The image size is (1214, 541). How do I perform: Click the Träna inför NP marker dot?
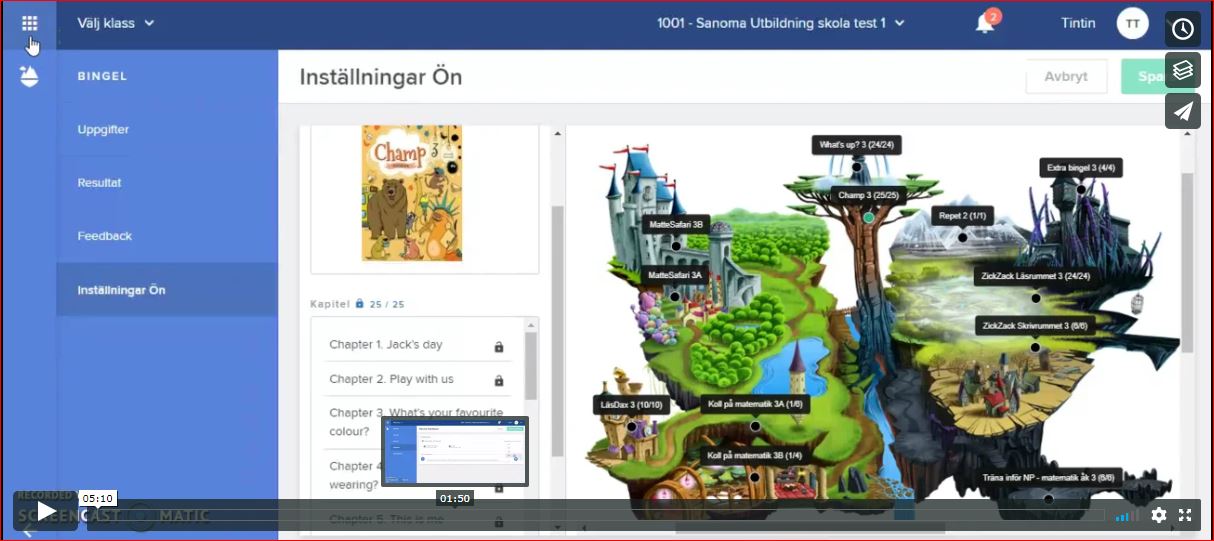(1048, 499)
